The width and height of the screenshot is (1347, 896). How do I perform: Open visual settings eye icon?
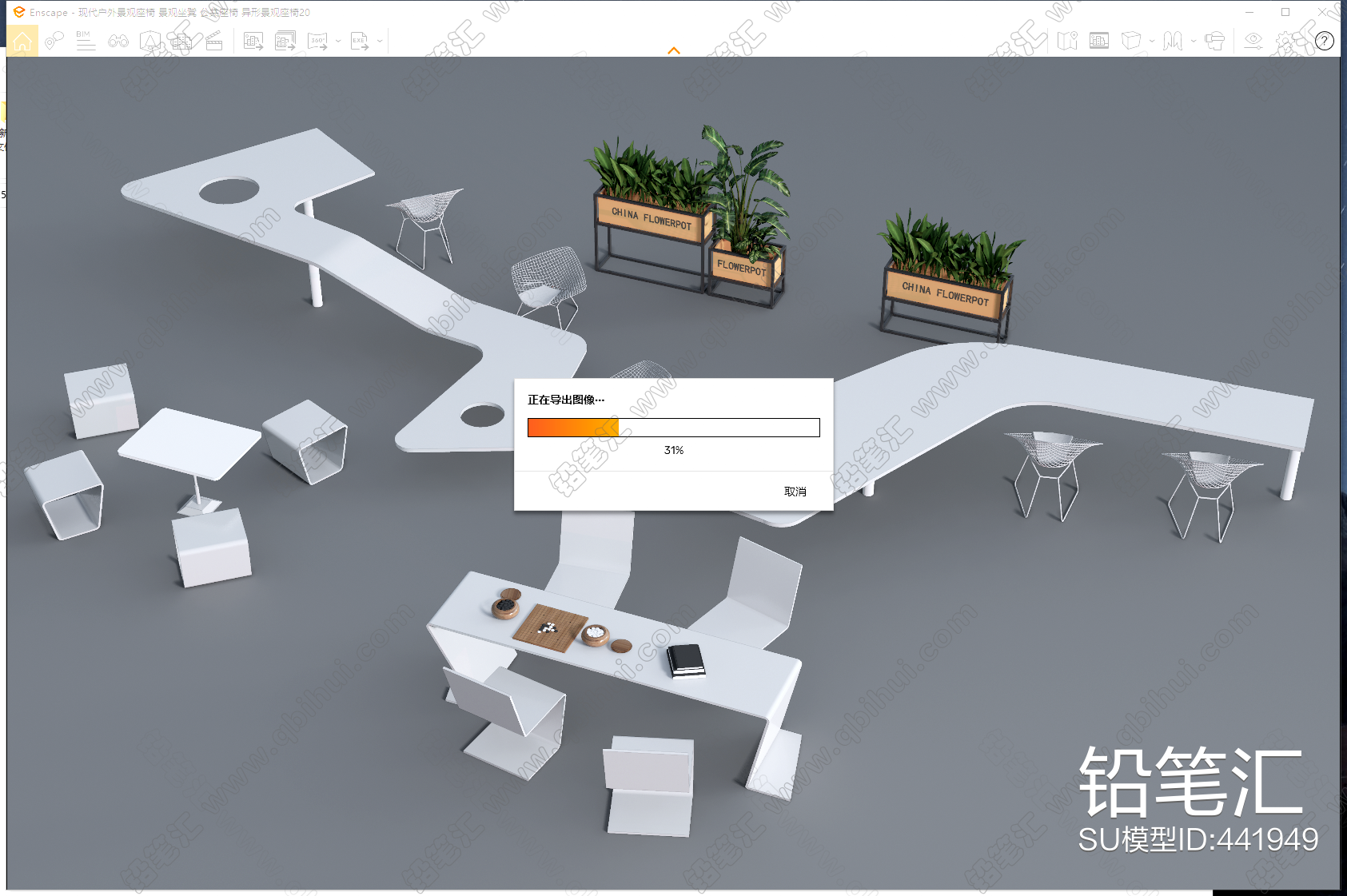tap(1253, 41)
